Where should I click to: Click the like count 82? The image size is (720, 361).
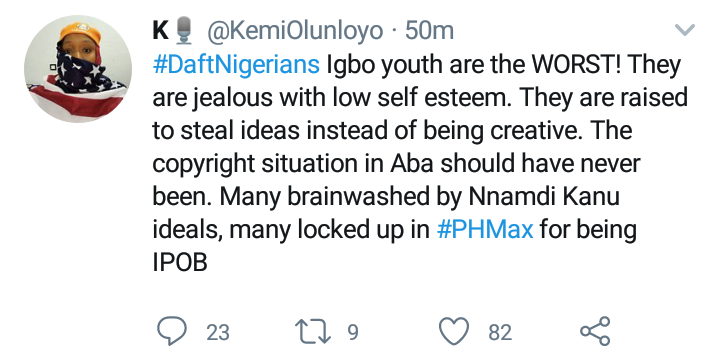500,332
